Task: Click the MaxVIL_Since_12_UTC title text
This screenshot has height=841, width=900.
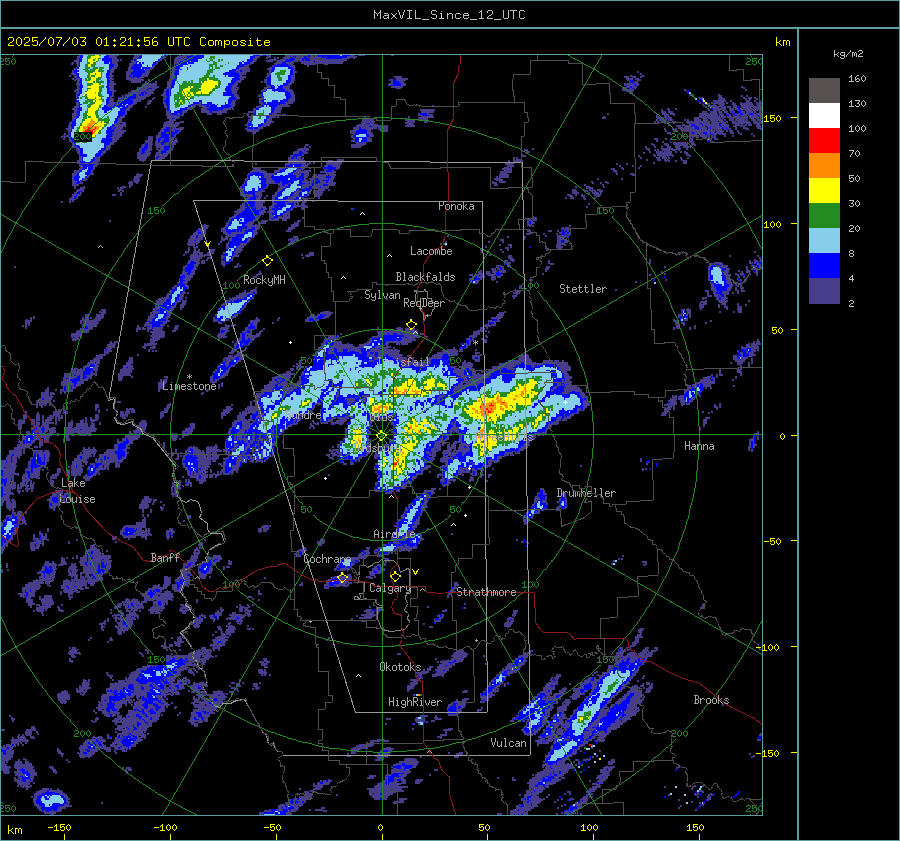Action: [449, 15]
